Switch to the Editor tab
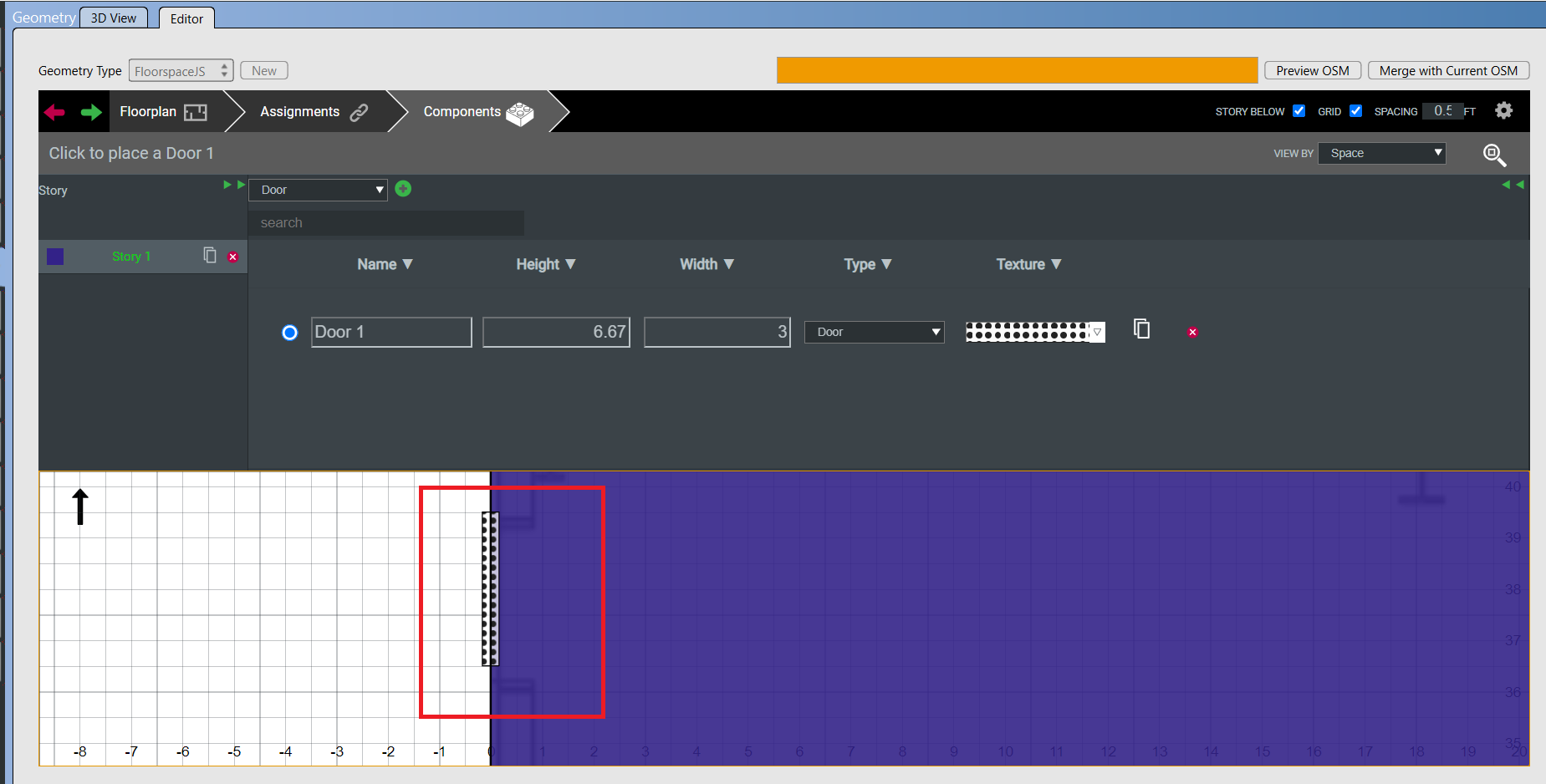The height and width of the screenshot is (784, 1546). (186, 18)
